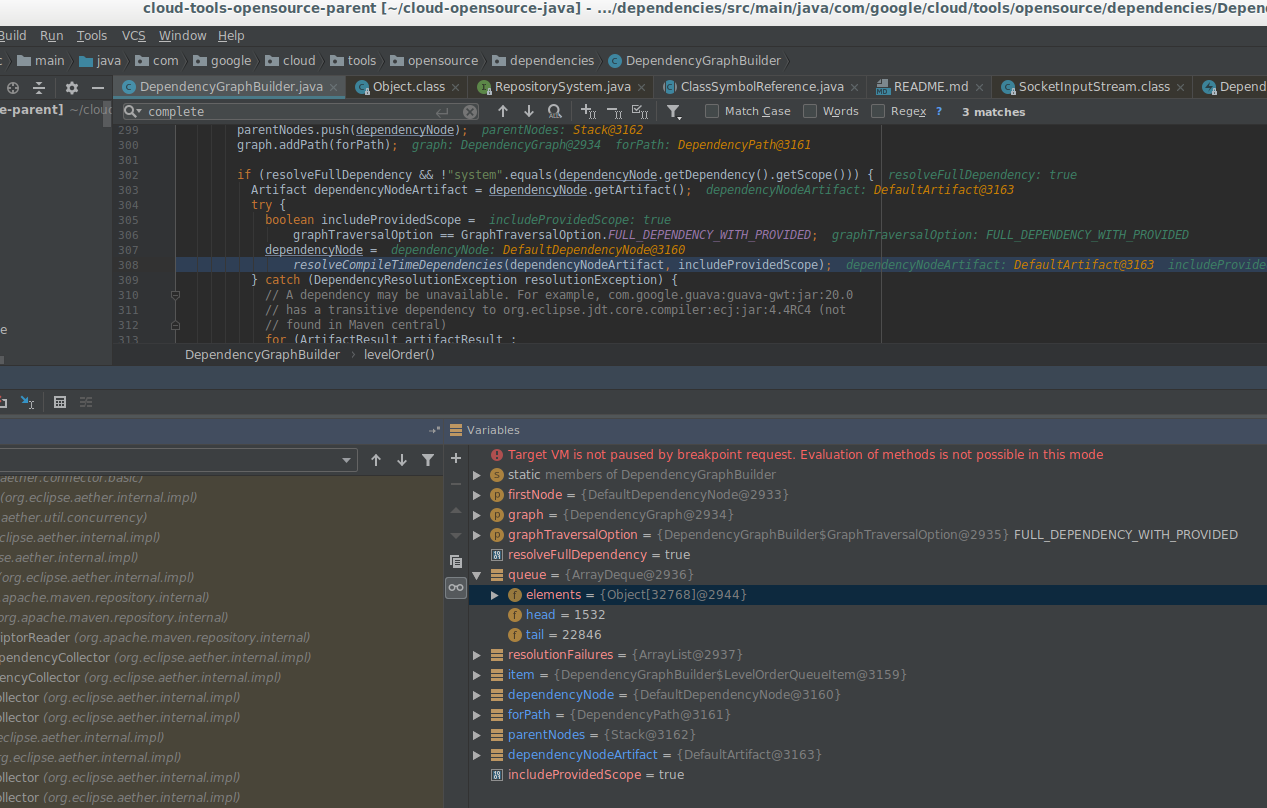This screenshot has width=1267, height=808.
Task: Expand graphTraversalOption variable
Action: (x=478, y=535)
